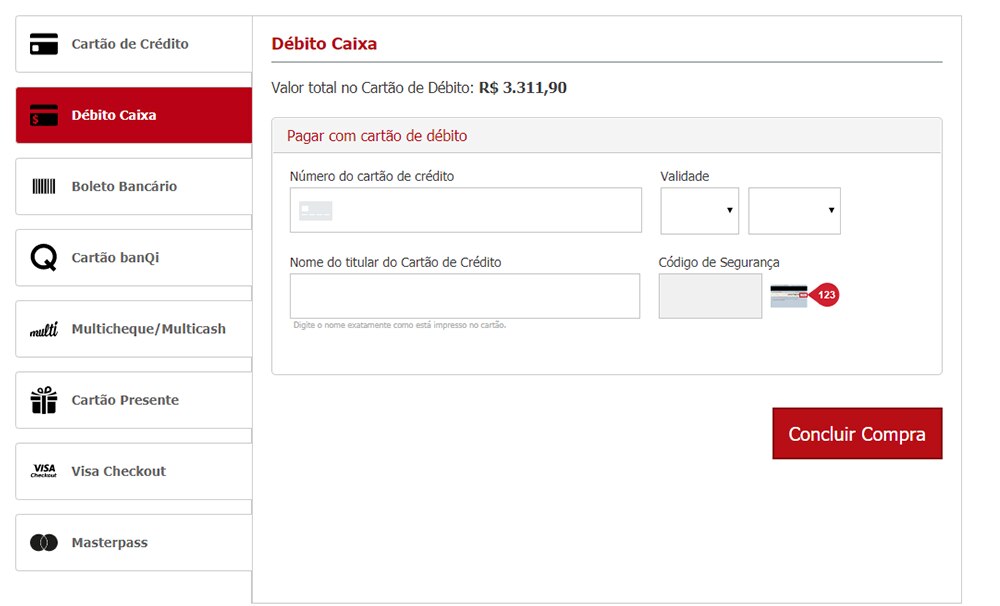Viewport: 1000px width, 606px height.
Task: Open the first Validade dropdown (month)
Action: [x=700, y=211]
